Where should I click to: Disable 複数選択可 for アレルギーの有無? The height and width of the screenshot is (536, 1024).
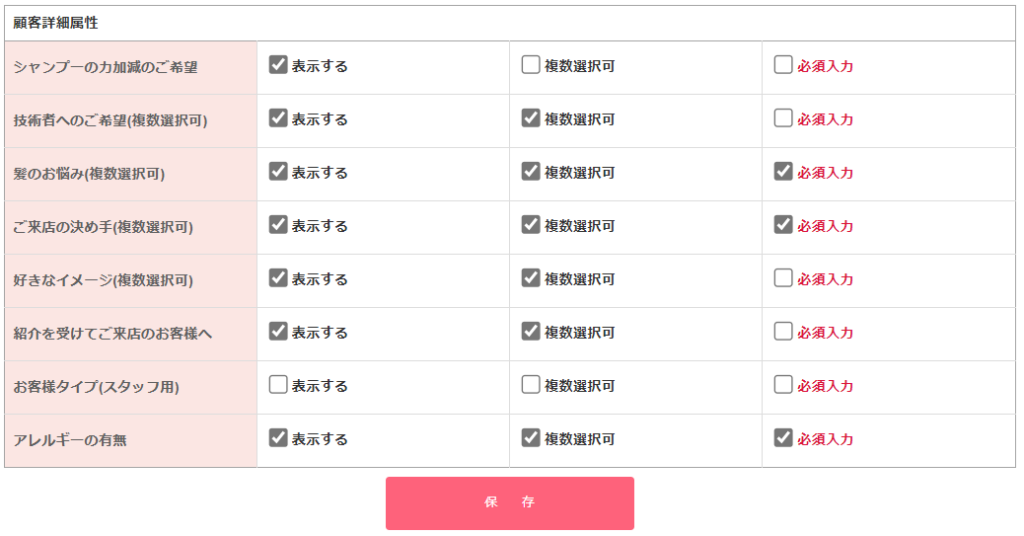531,438
